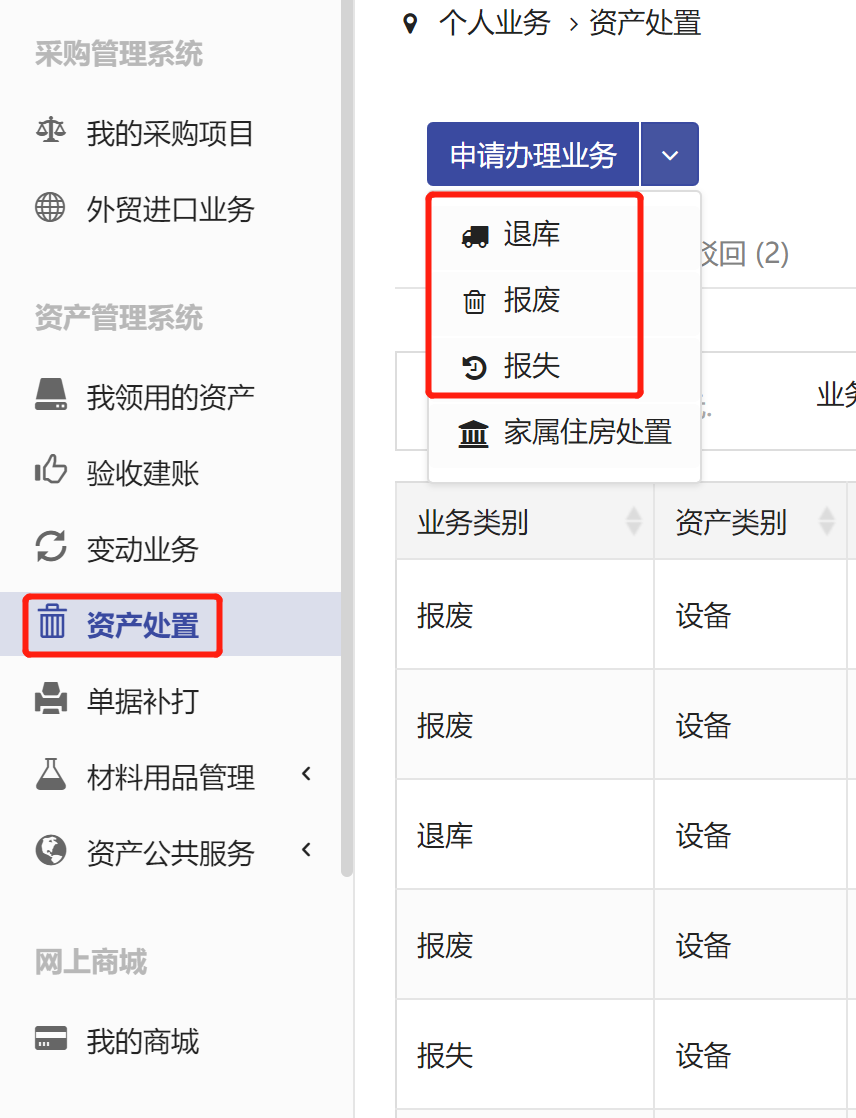Select 报失 from the dropdown menu
Screen dimensions: 856x1118
(x=531, y=366)
